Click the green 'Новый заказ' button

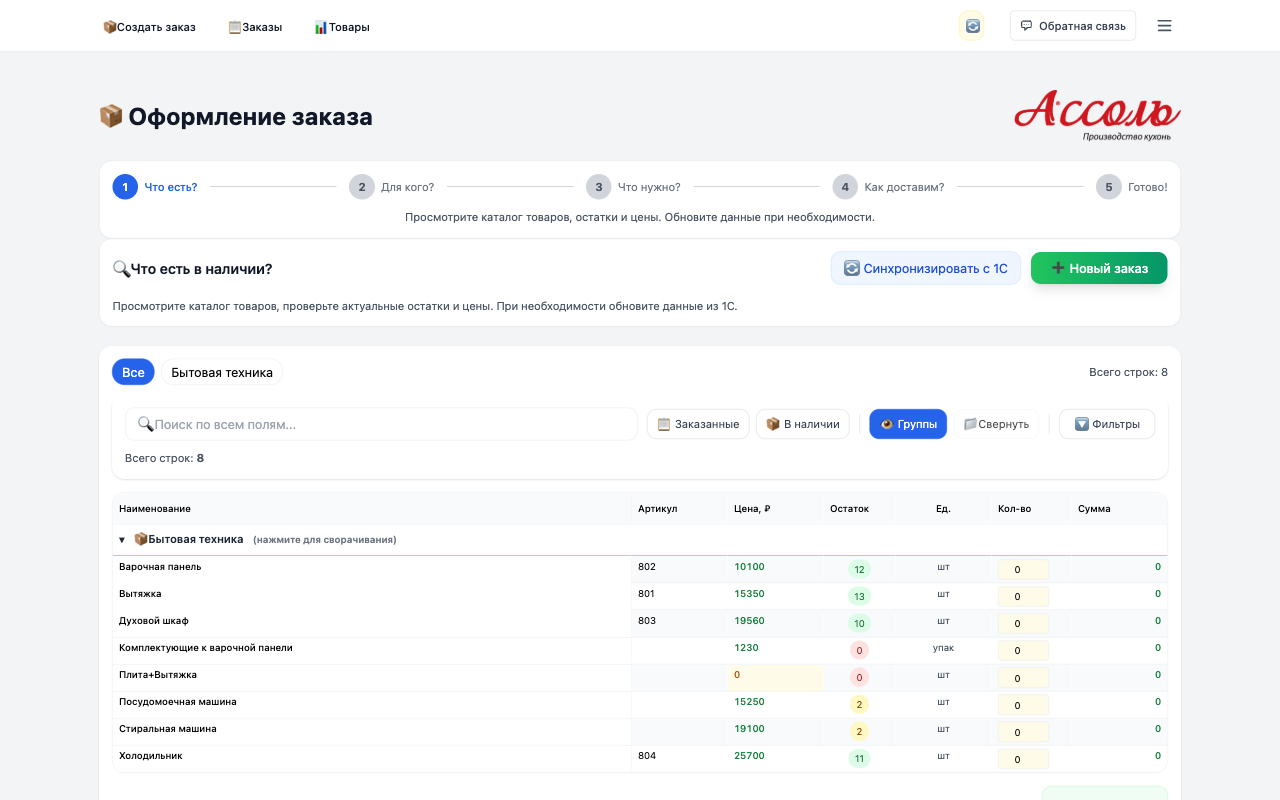tap(1098, 268)
